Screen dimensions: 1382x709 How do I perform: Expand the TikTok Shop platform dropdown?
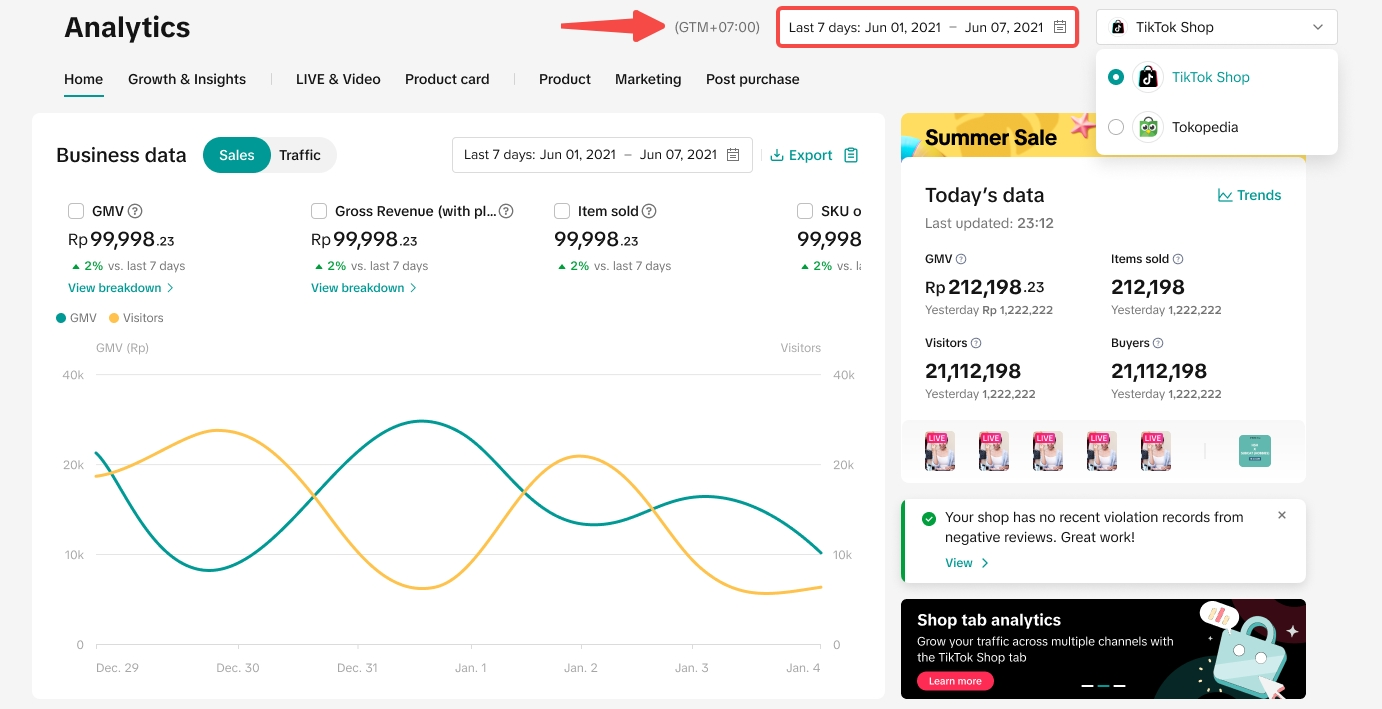[x=1216, y=27]
